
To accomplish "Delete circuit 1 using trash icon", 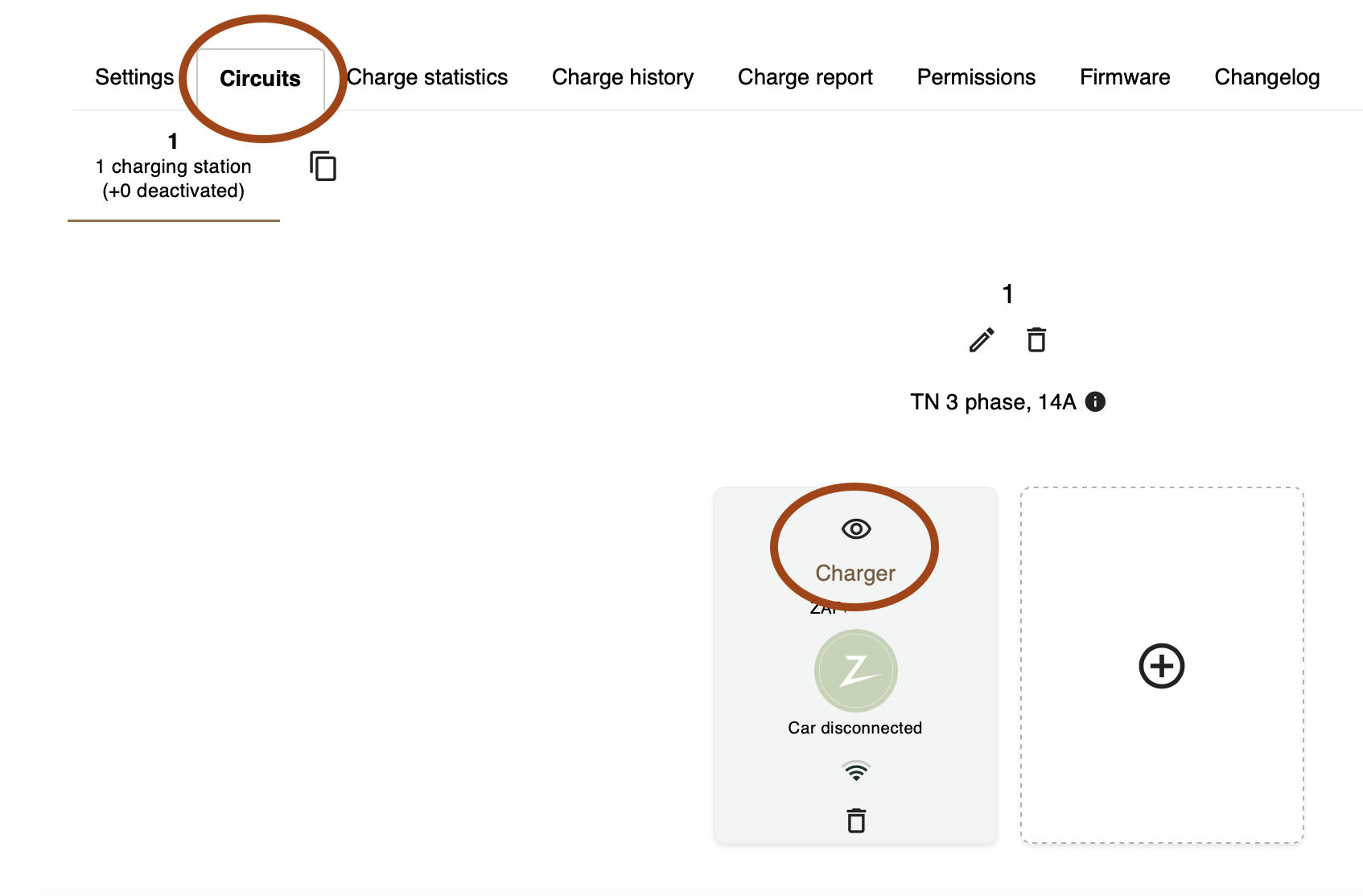I will click(x=1036, y=340).
